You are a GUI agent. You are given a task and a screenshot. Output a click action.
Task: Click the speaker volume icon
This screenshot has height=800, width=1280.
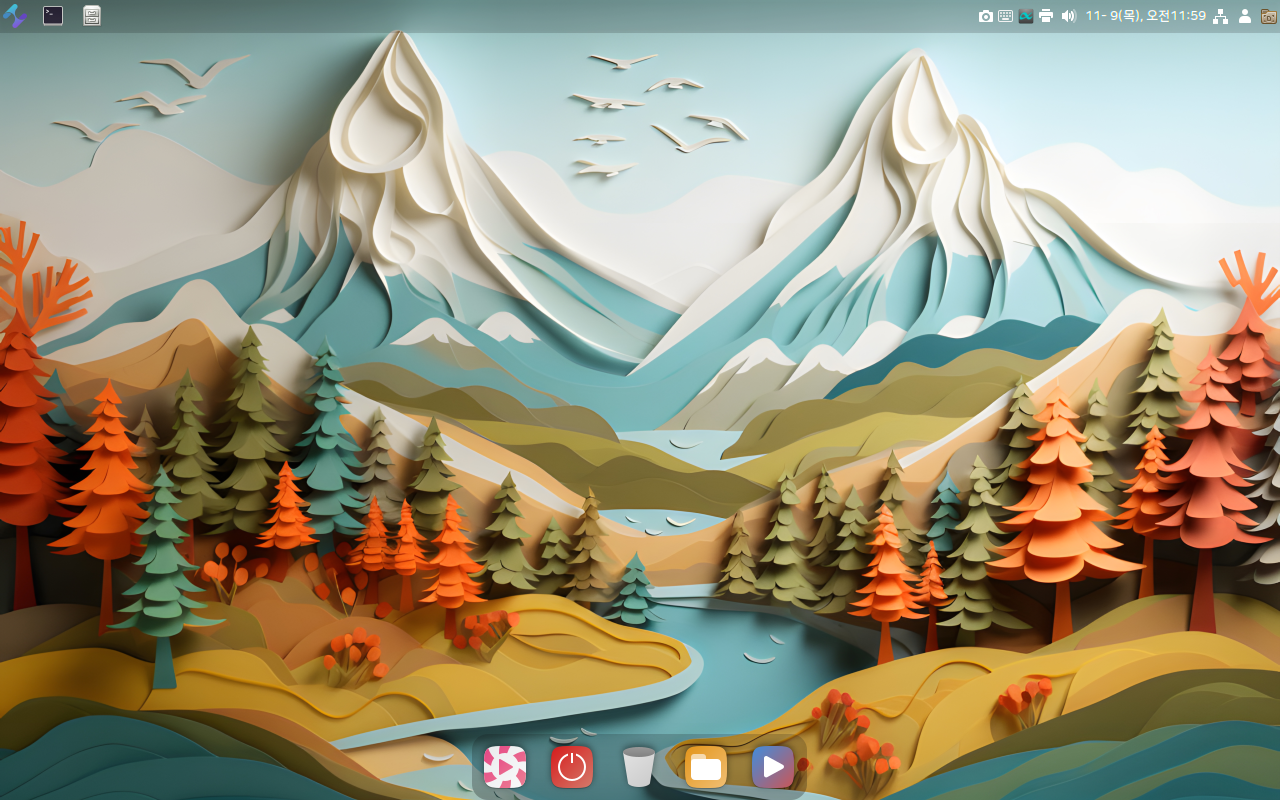click(1068, 16)
